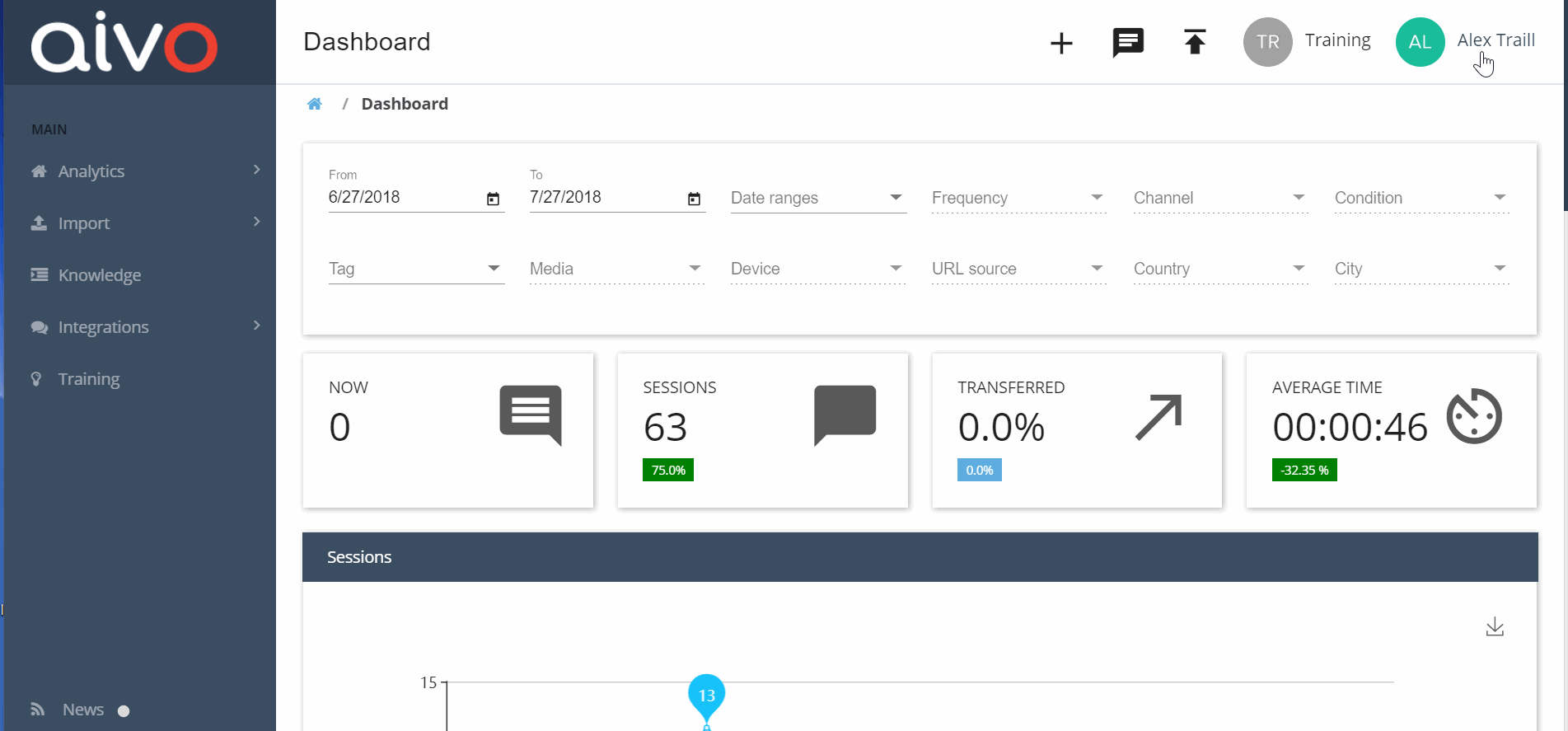Click the aivo logo

[x=124, y=42]
